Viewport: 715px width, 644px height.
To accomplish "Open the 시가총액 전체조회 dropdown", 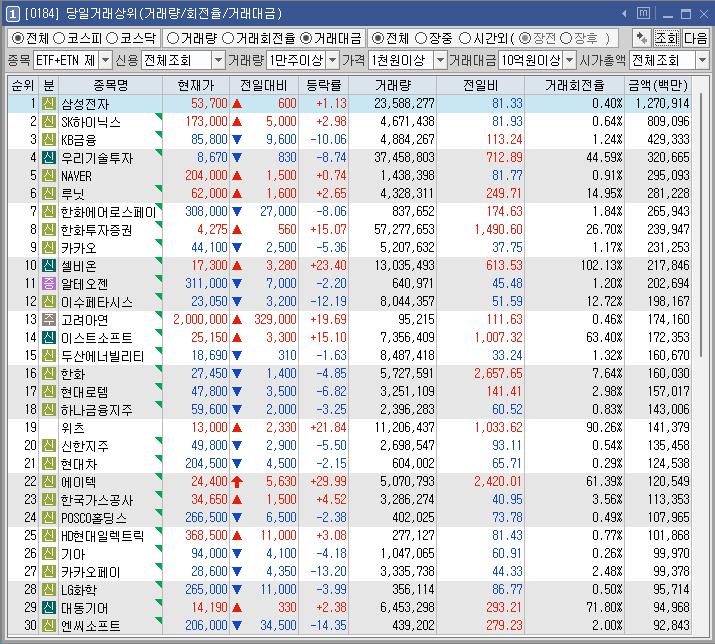I will click(x=702, y=60).
